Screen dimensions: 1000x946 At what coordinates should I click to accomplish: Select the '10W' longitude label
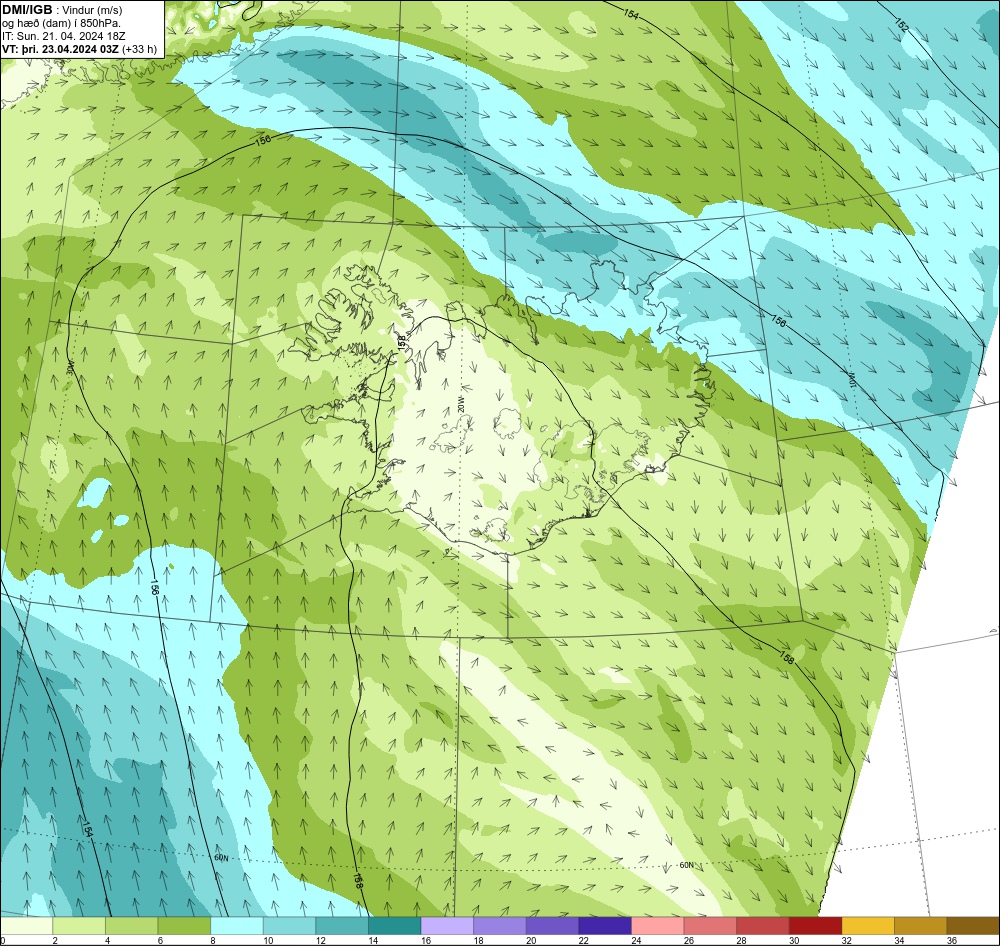click(851, 378)
